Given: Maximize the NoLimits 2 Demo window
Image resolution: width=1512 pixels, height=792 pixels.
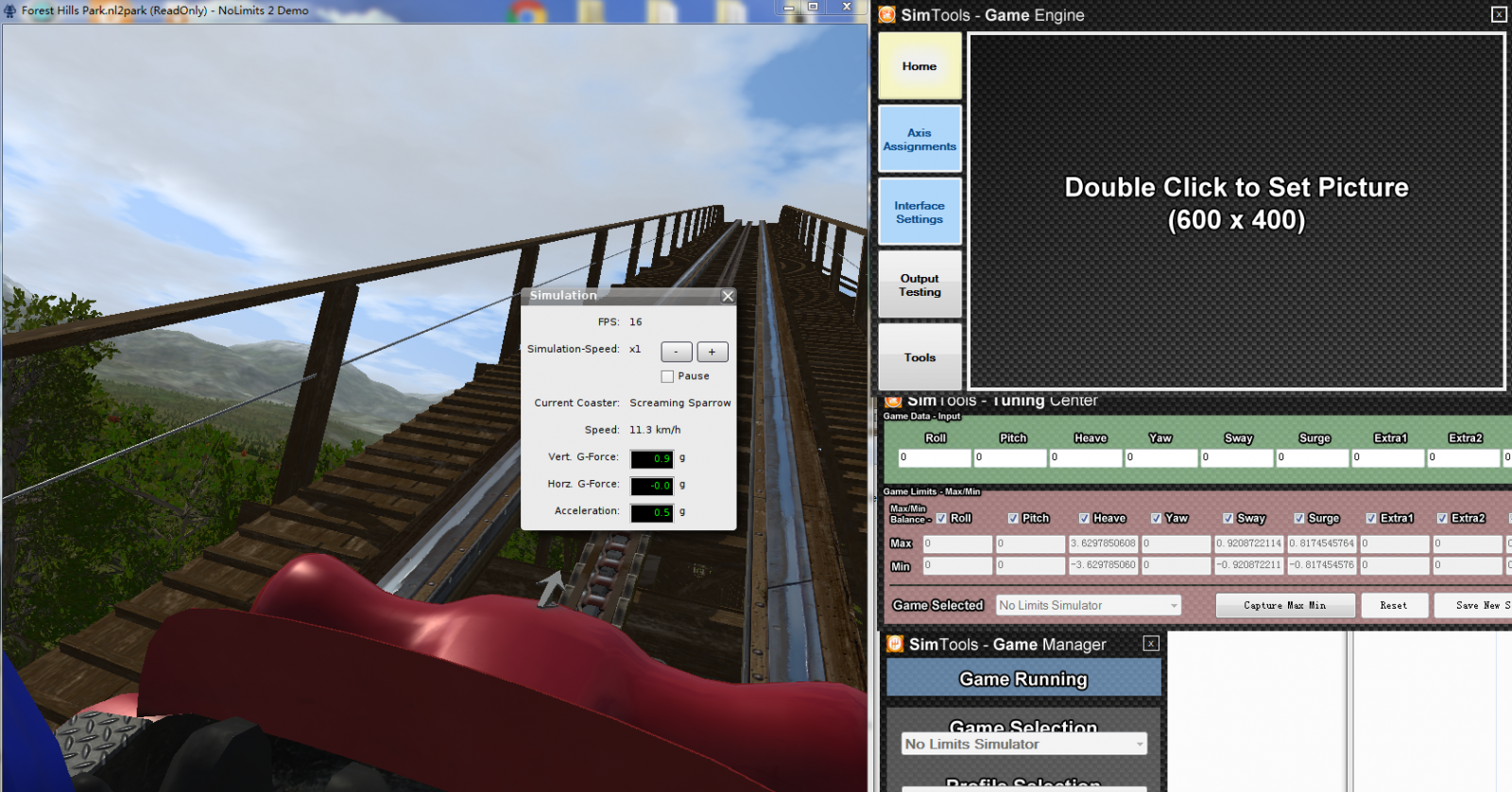Looking at the screenshot, I should pyautogui.click(x=813, y=8).
